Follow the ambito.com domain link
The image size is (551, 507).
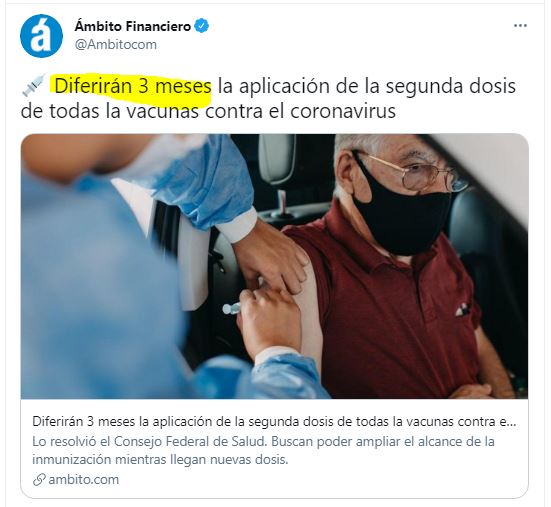point(84,480)
